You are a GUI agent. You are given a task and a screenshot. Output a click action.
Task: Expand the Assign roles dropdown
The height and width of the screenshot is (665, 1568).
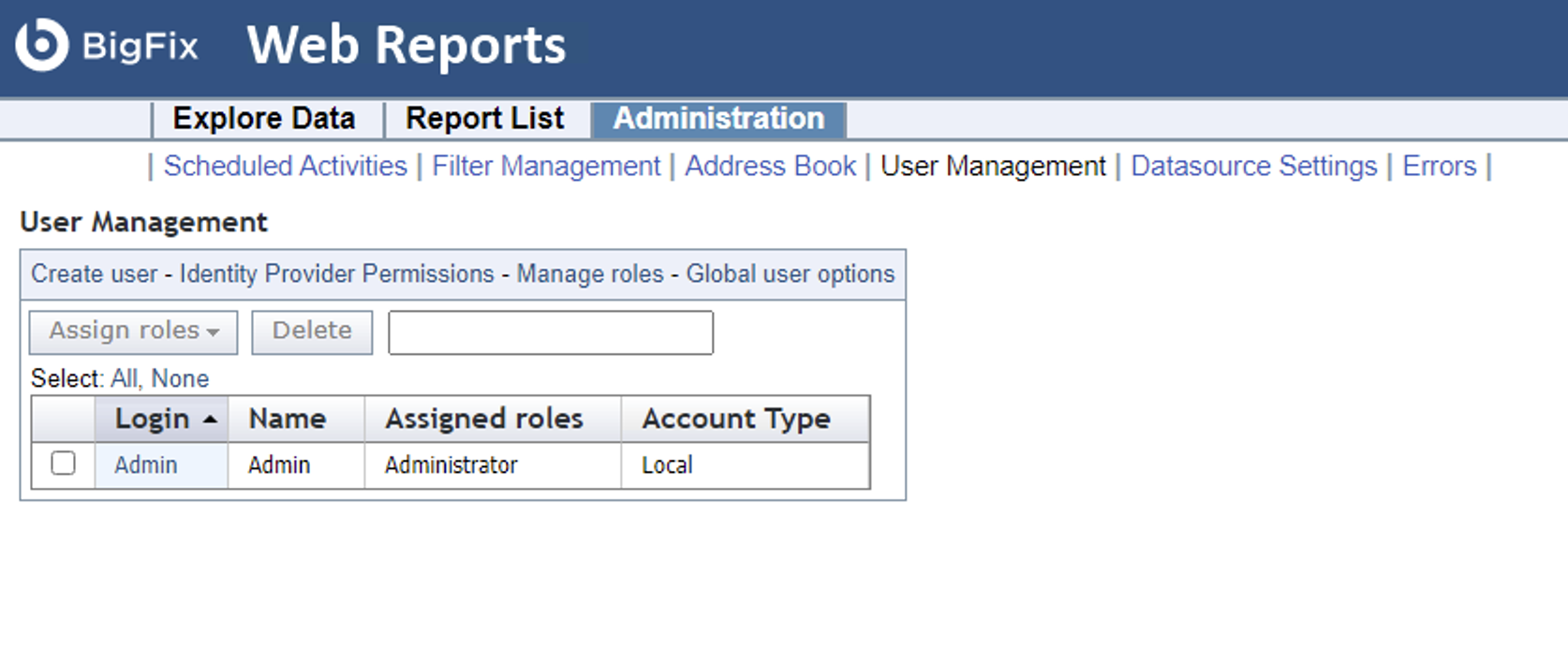(133, 332)
